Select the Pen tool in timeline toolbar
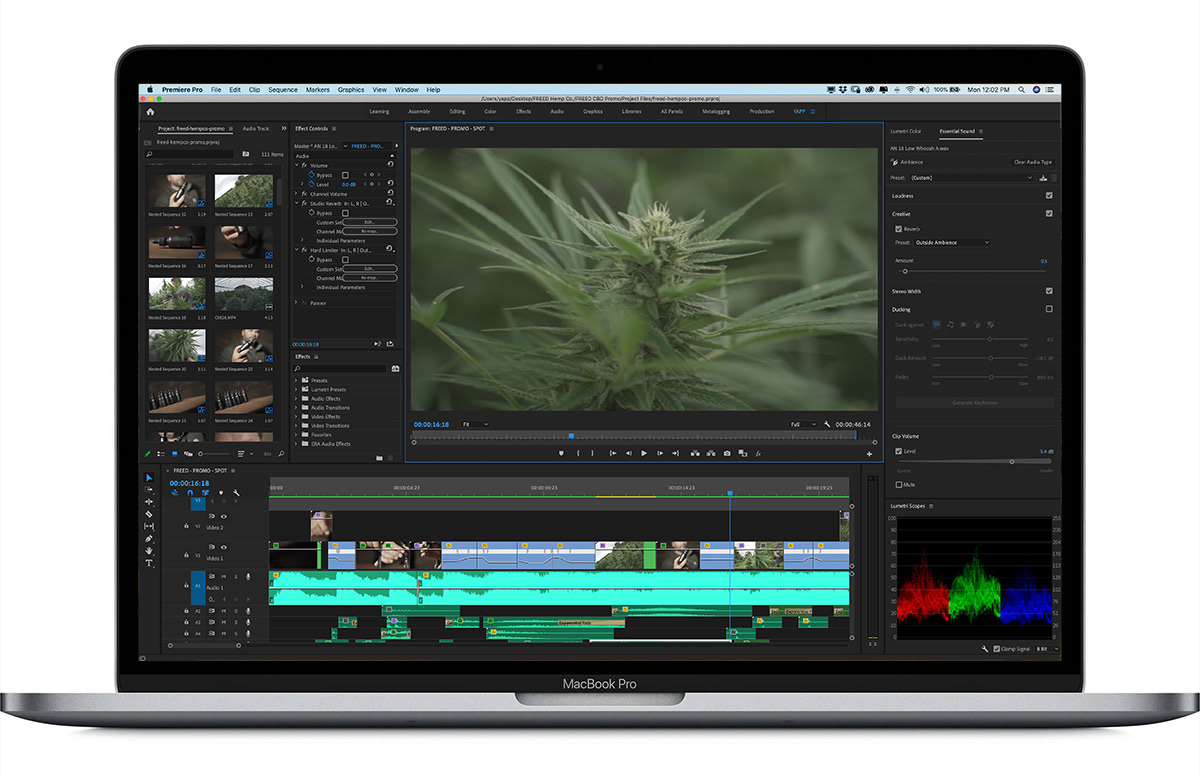Viewport: 1200px width, 777px height. pos(149,539)
